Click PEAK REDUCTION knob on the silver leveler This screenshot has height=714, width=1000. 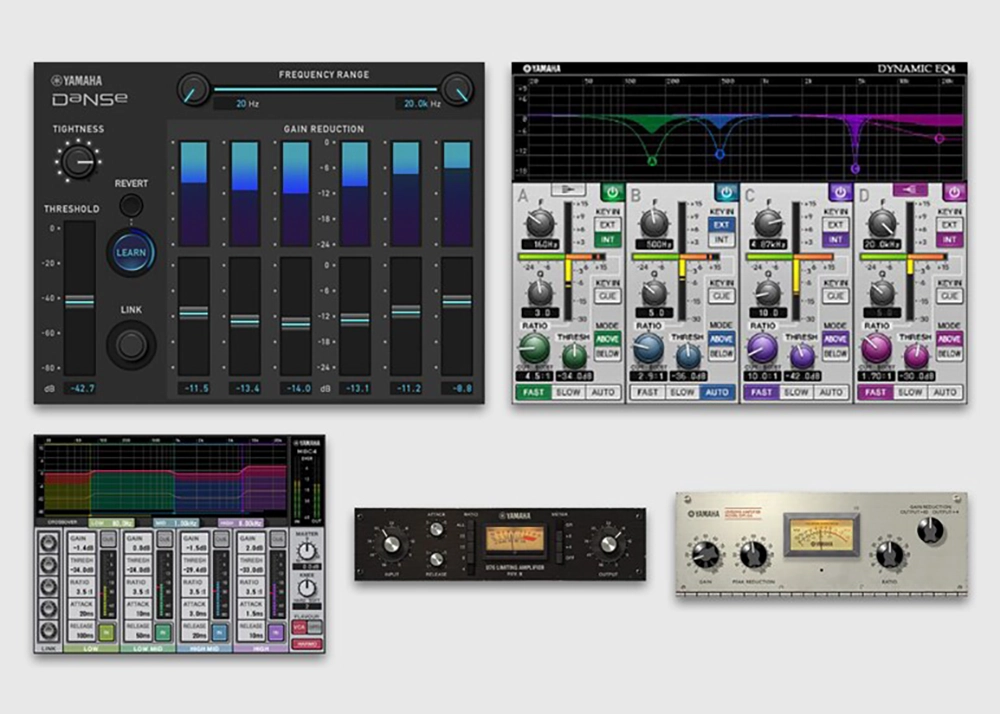[754, 555]
